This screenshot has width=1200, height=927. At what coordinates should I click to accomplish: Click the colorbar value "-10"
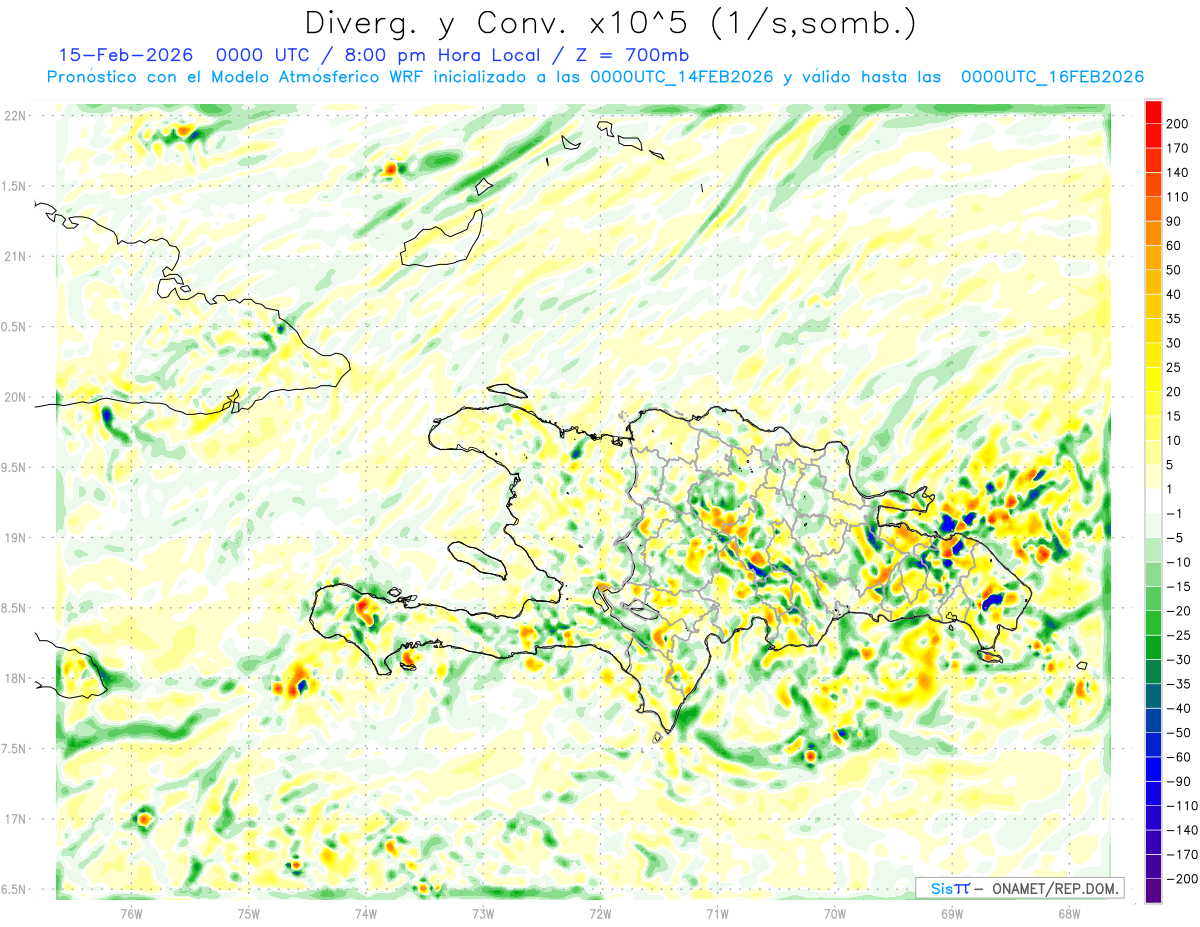1177,562
